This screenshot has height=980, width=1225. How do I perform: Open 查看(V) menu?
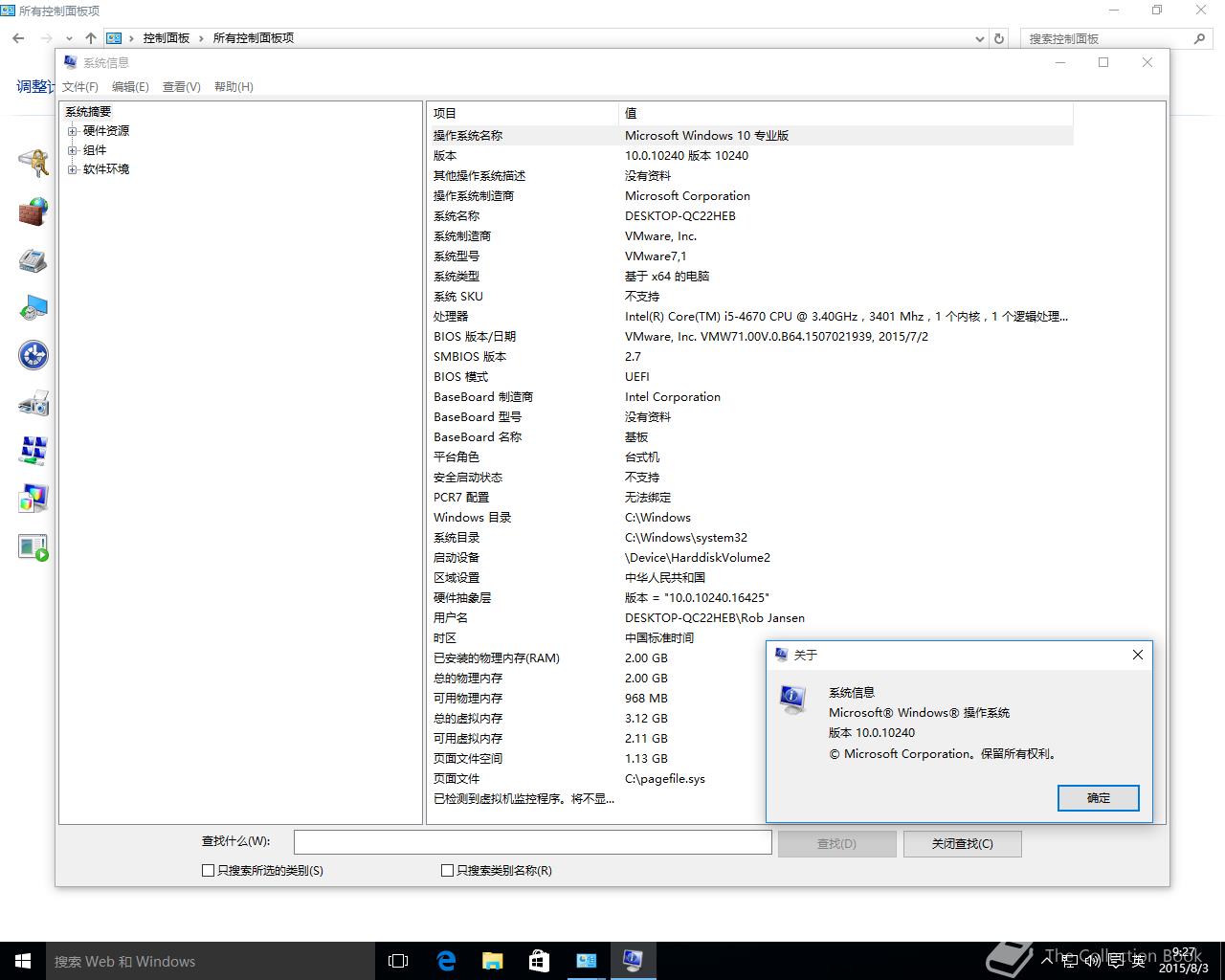182,86
